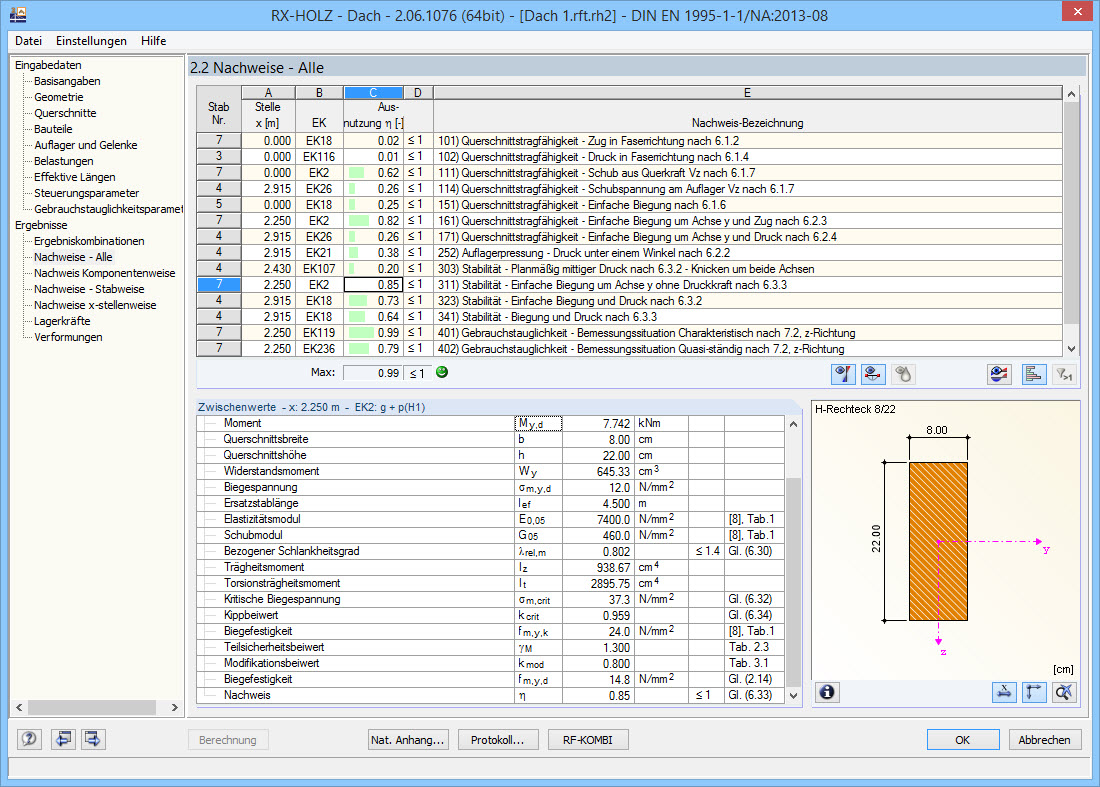Go to the next table with right arrow icon
This screenshot has width=1100, height=787.
pyautogui.click(x=93, y=739)
